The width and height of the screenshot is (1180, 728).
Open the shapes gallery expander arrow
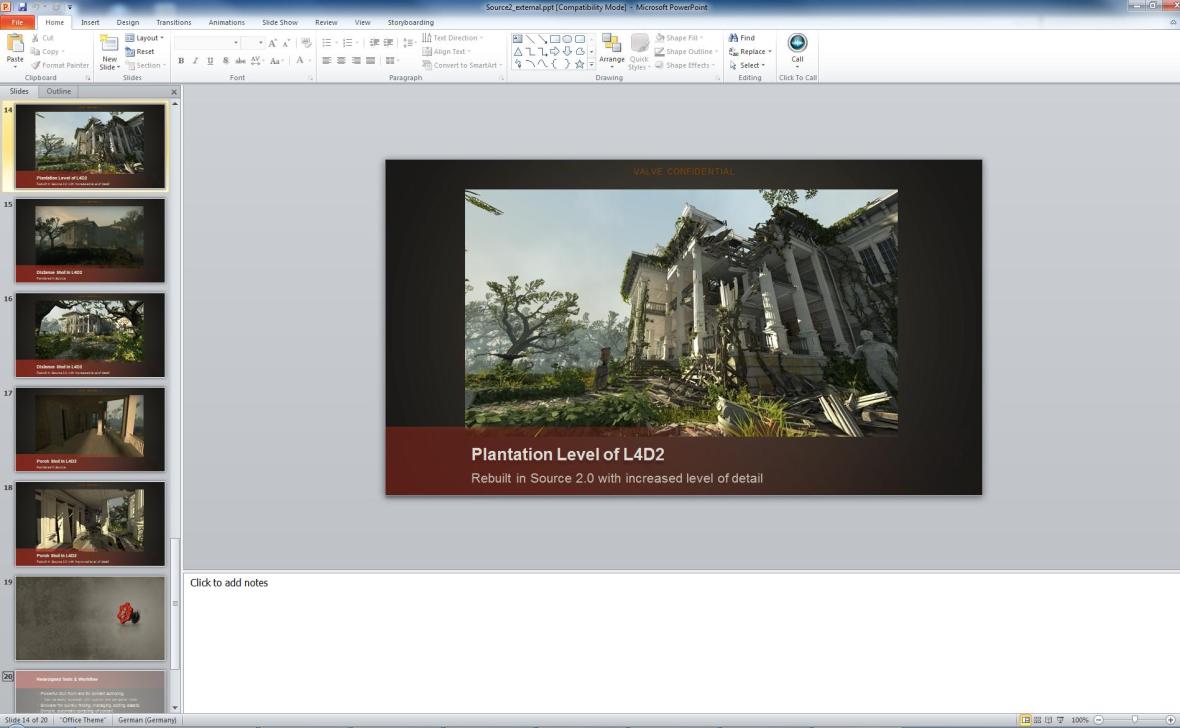[590, 65]
